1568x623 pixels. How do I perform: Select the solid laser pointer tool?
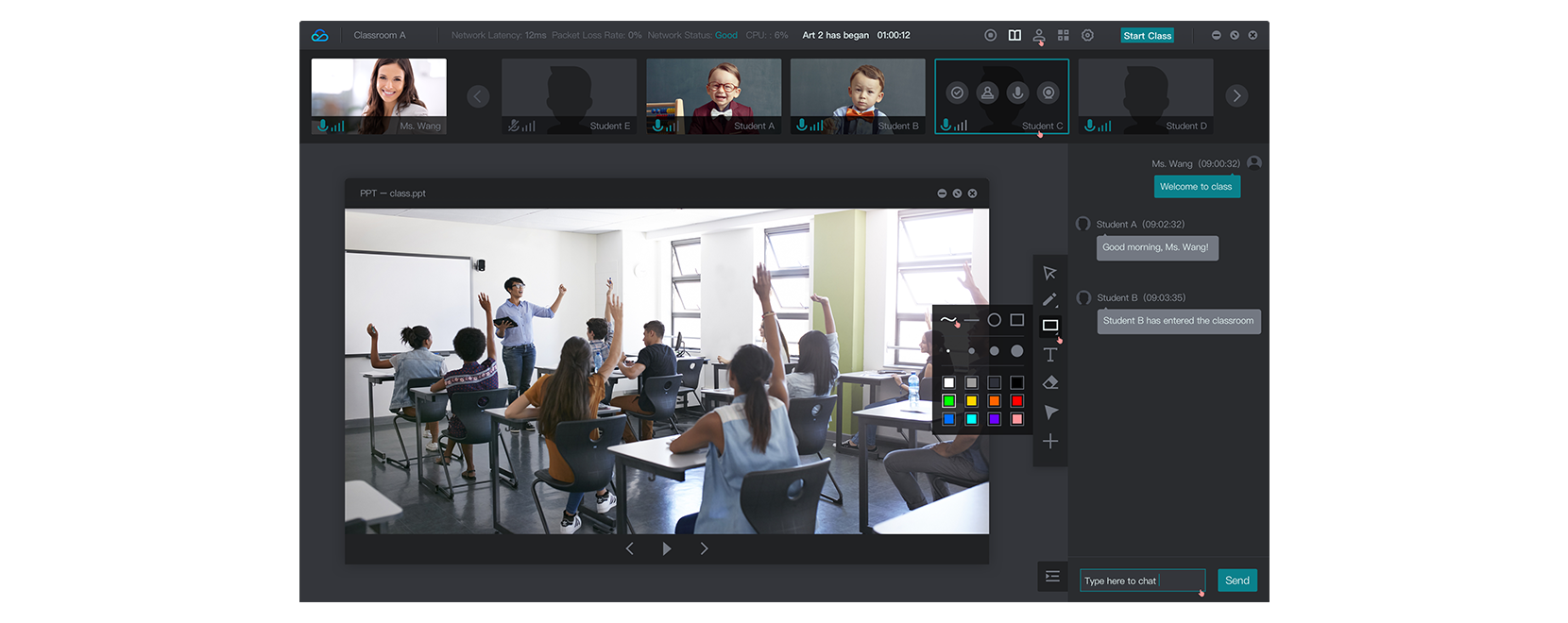click(1050, 413)
